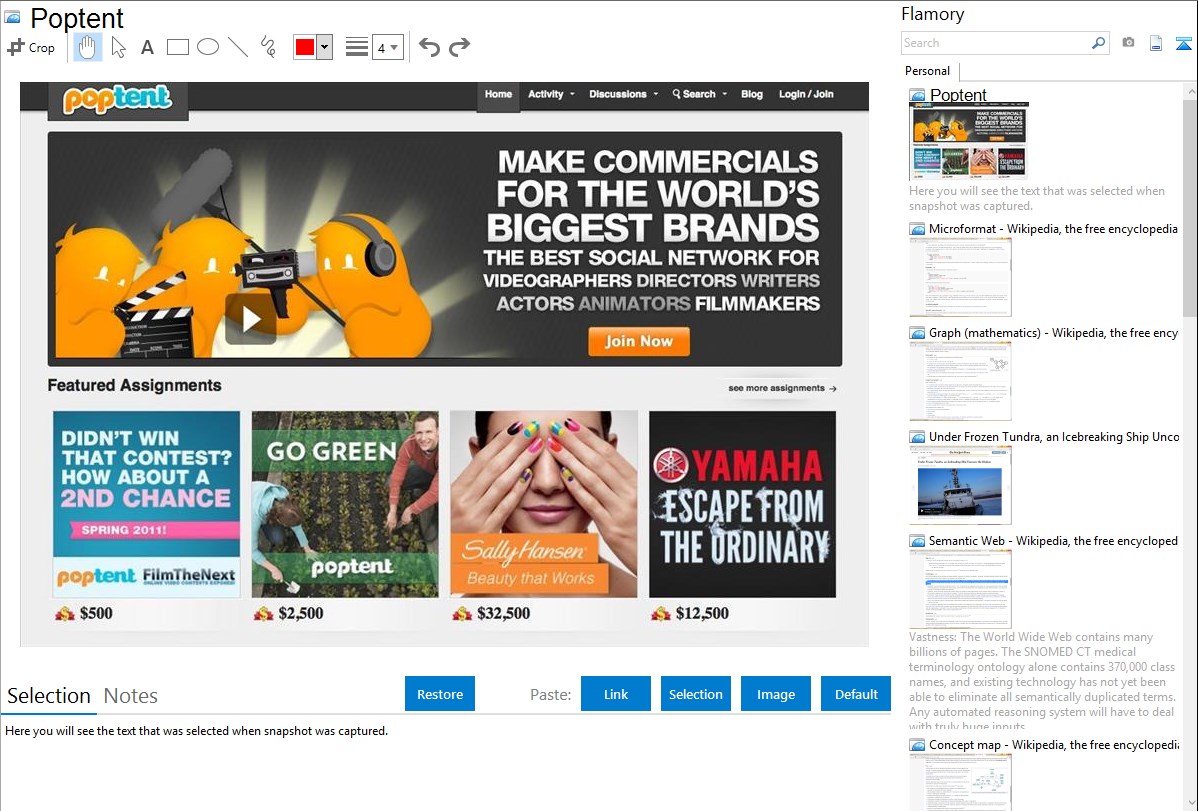Open the color picker dropdown arrow

click(x=324, y=47)
